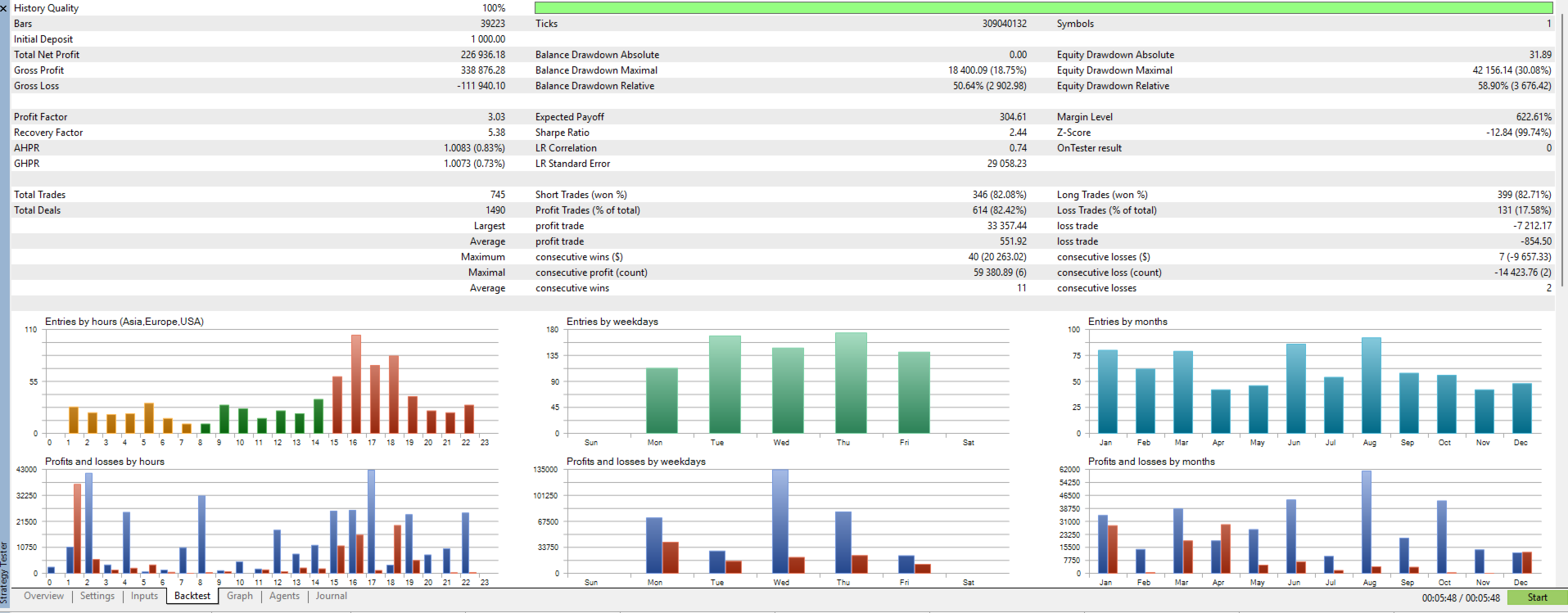Click Profit Factor value 3.03
The image size is (1568, 613).
(x=496, y=117)
